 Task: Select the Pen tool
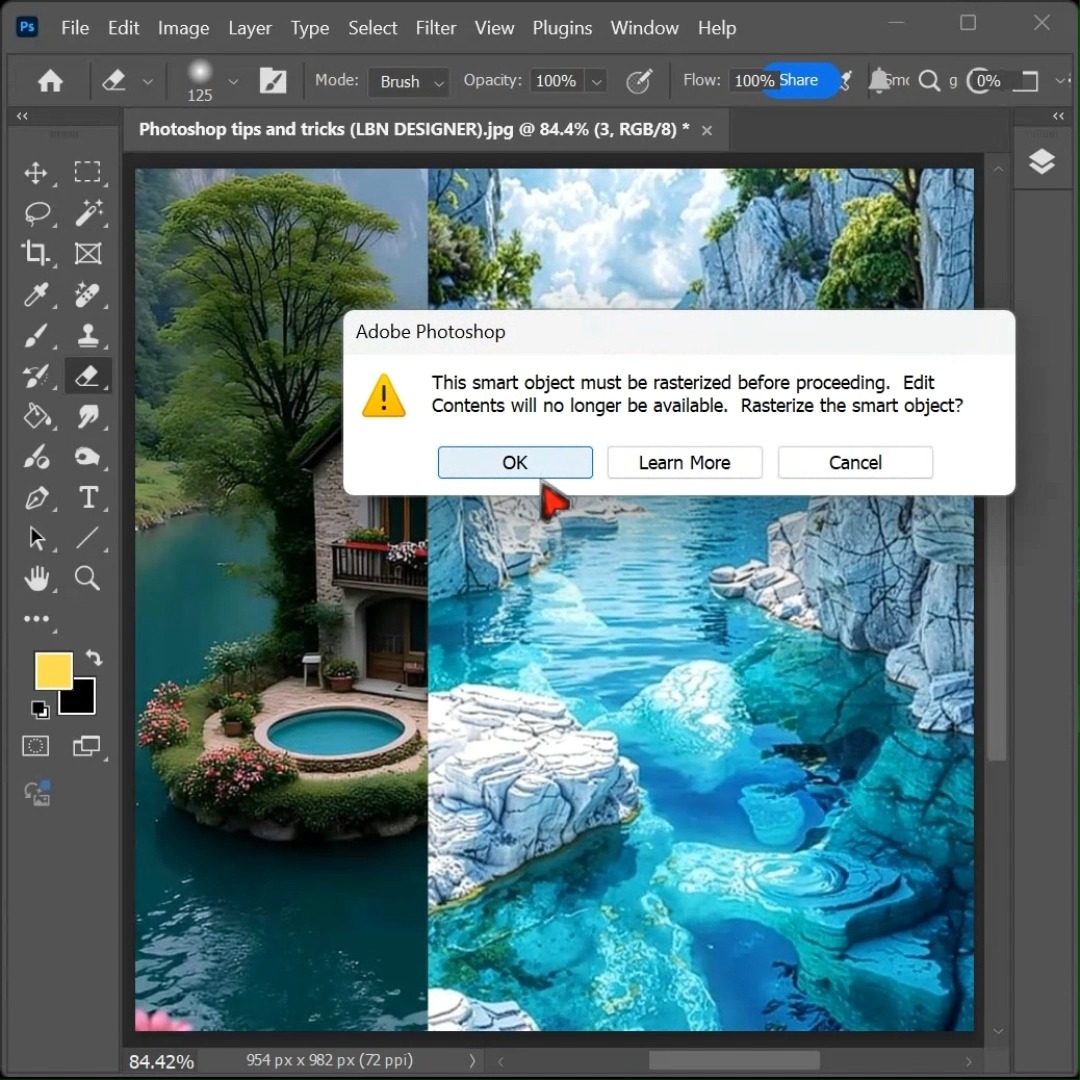(x=36, y=497)
